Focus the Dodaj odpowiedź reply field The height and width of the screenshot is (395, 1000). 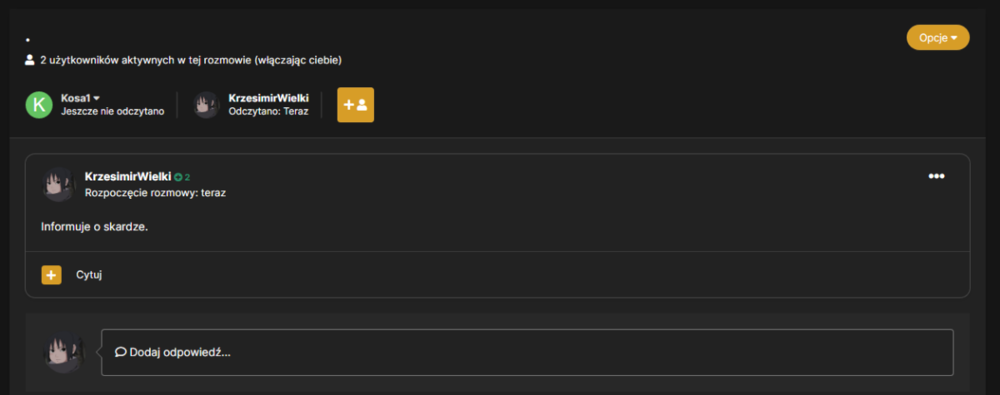[527, 352]
